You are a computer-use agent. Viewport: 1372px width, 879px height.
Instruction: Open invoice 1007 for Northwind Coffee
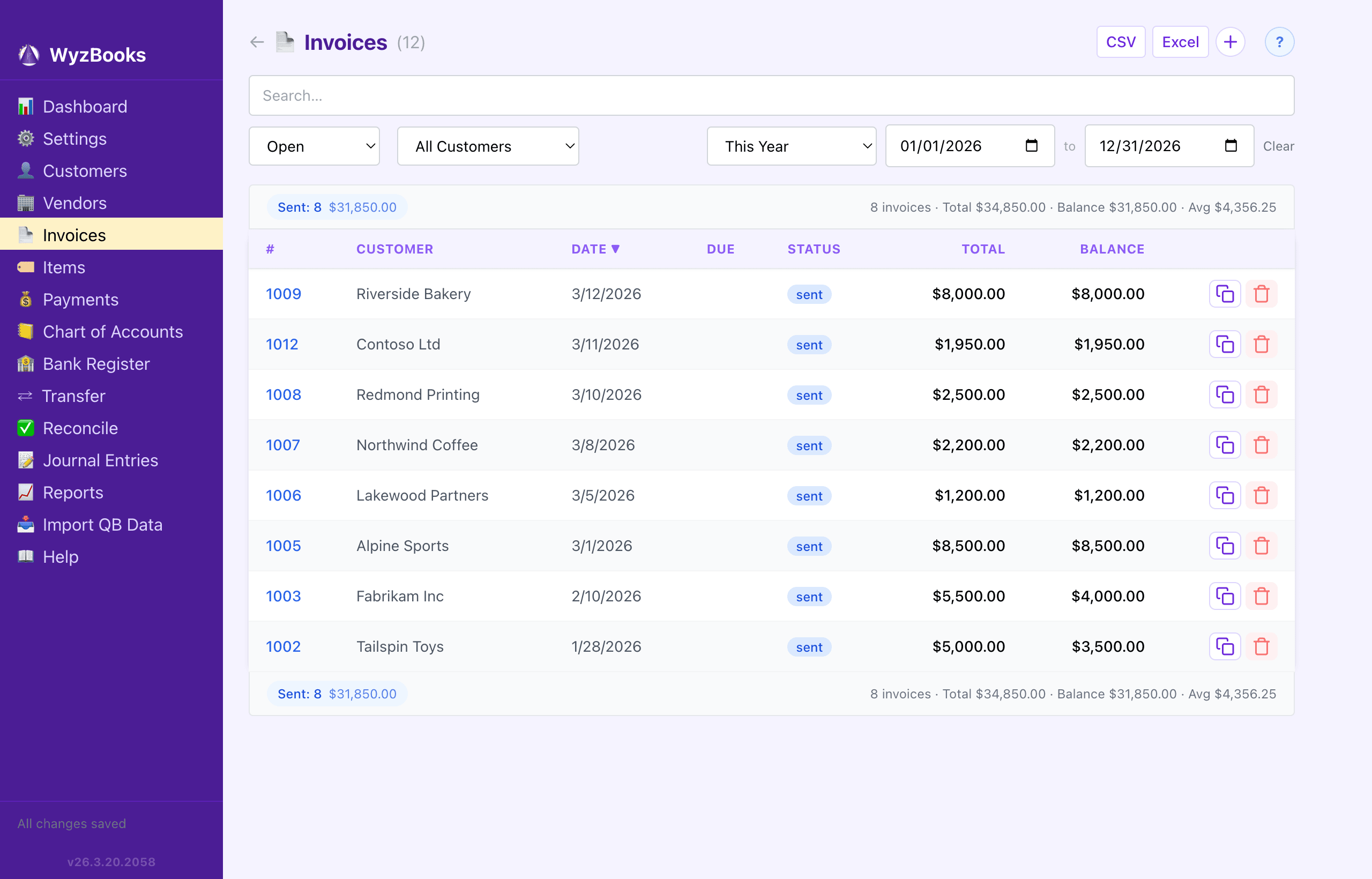(283, 445)
